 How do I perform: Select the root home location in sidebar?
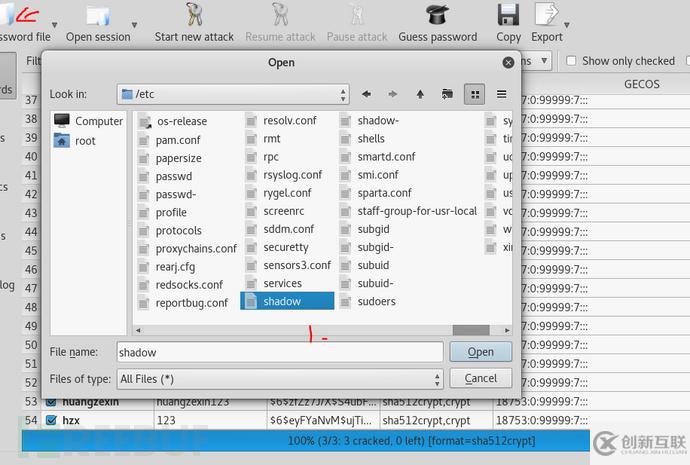click(85, 141)
